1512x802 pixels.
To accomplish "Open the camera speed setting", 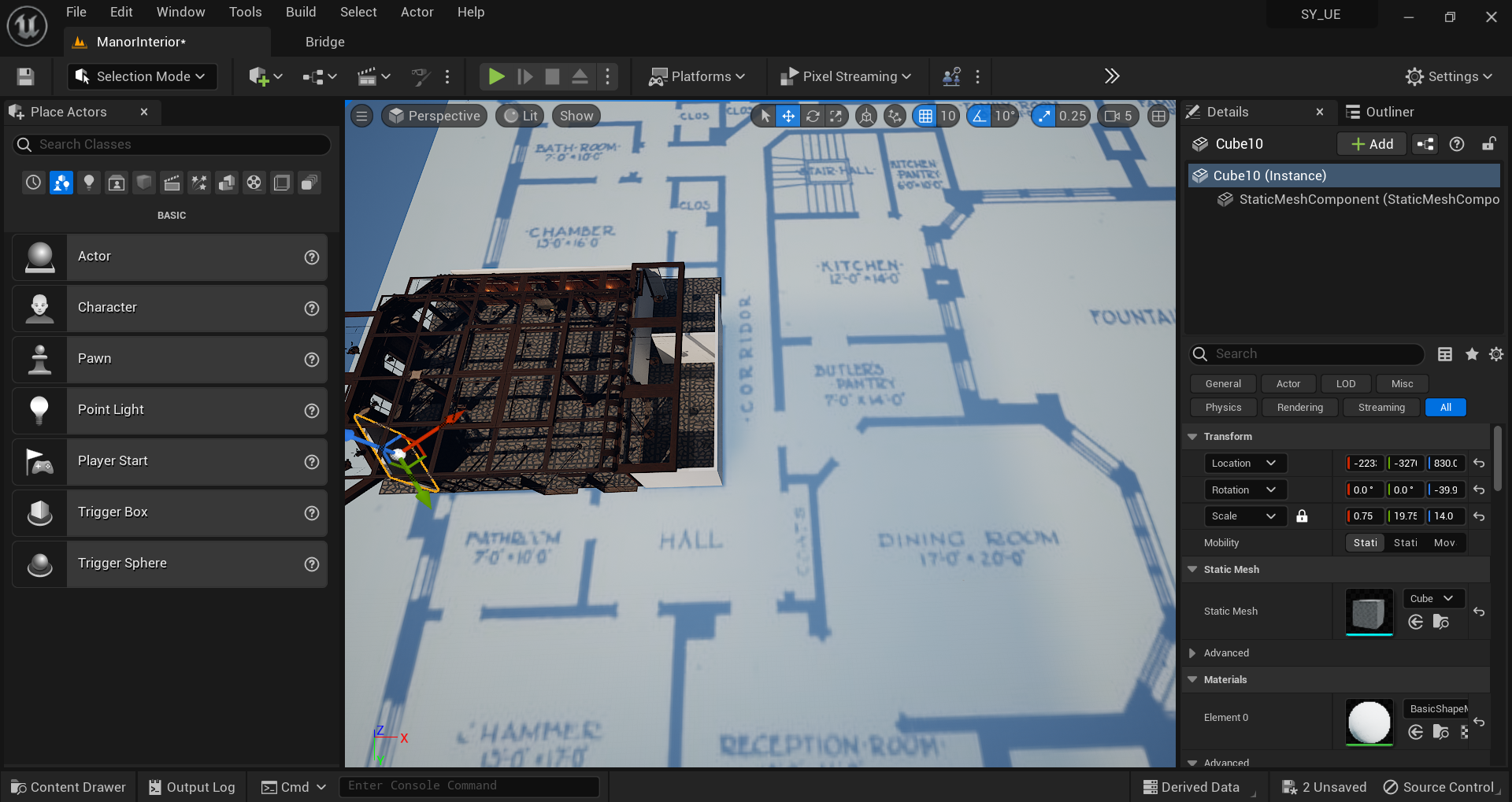I will [1117, 116].
